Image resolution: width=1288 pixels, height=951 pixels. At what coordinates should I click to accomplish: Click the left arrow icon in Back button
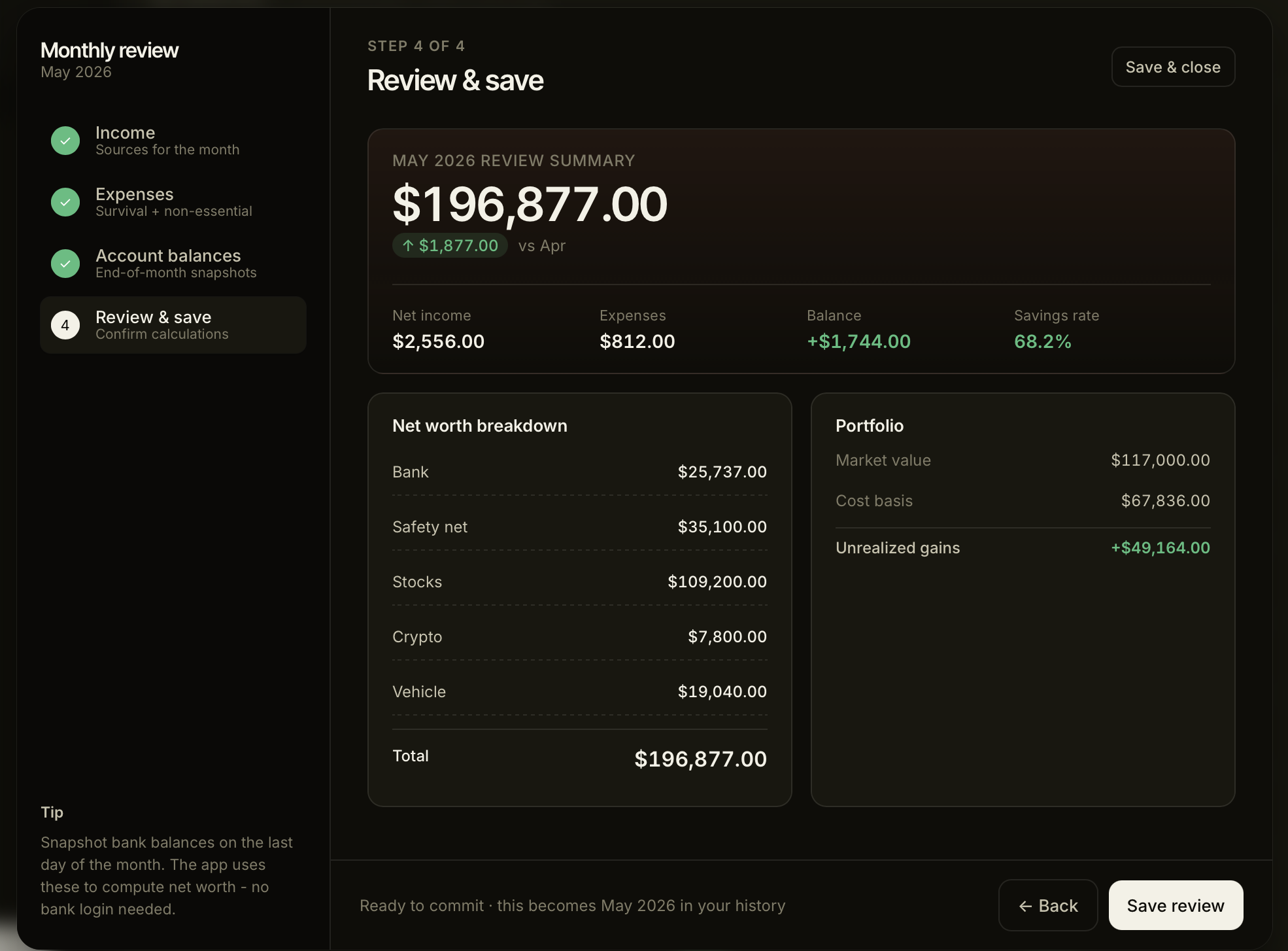pyautogui.click(x=1026, y=906)
